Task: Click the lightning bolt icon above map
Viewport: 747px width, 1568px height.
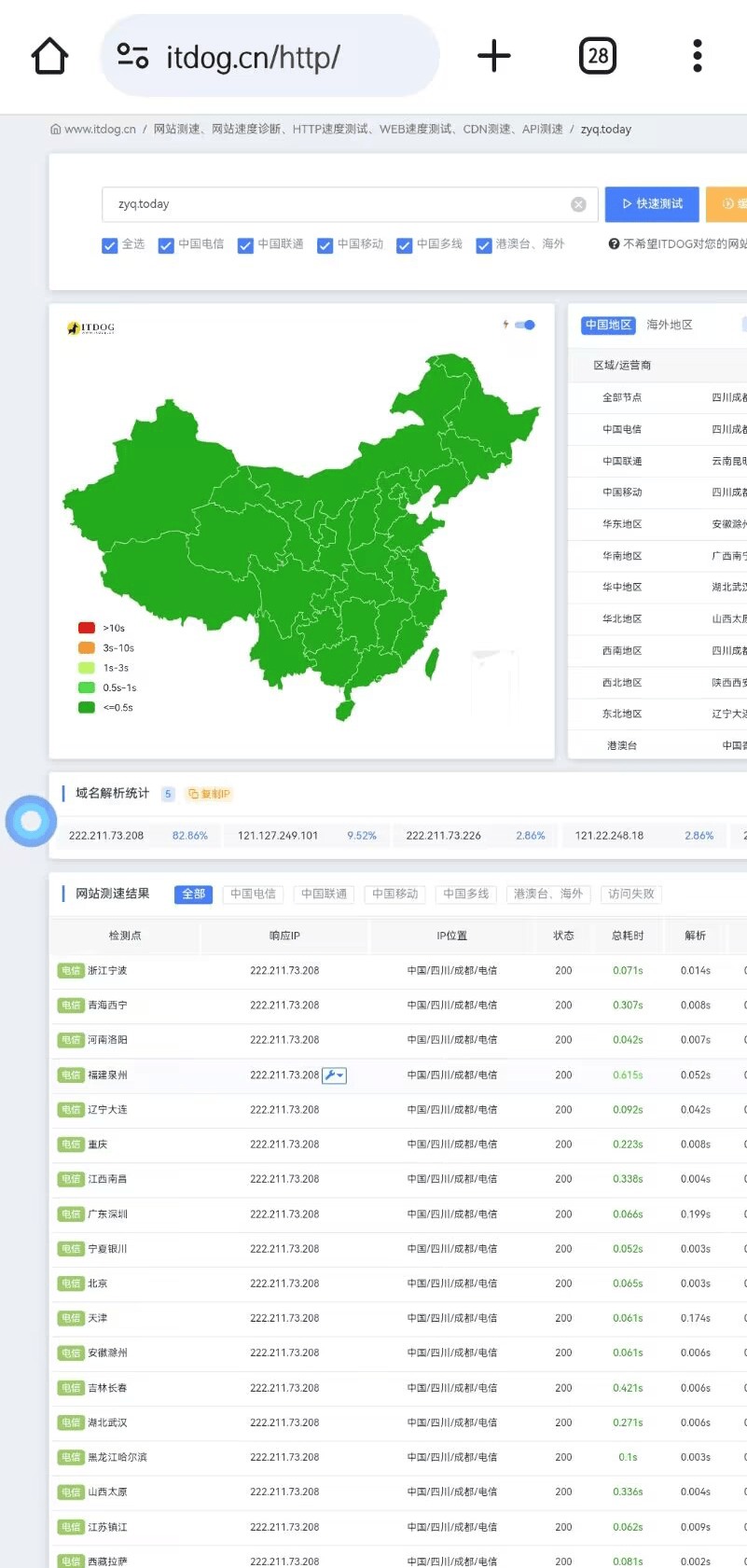Action: tap(505, 325)
